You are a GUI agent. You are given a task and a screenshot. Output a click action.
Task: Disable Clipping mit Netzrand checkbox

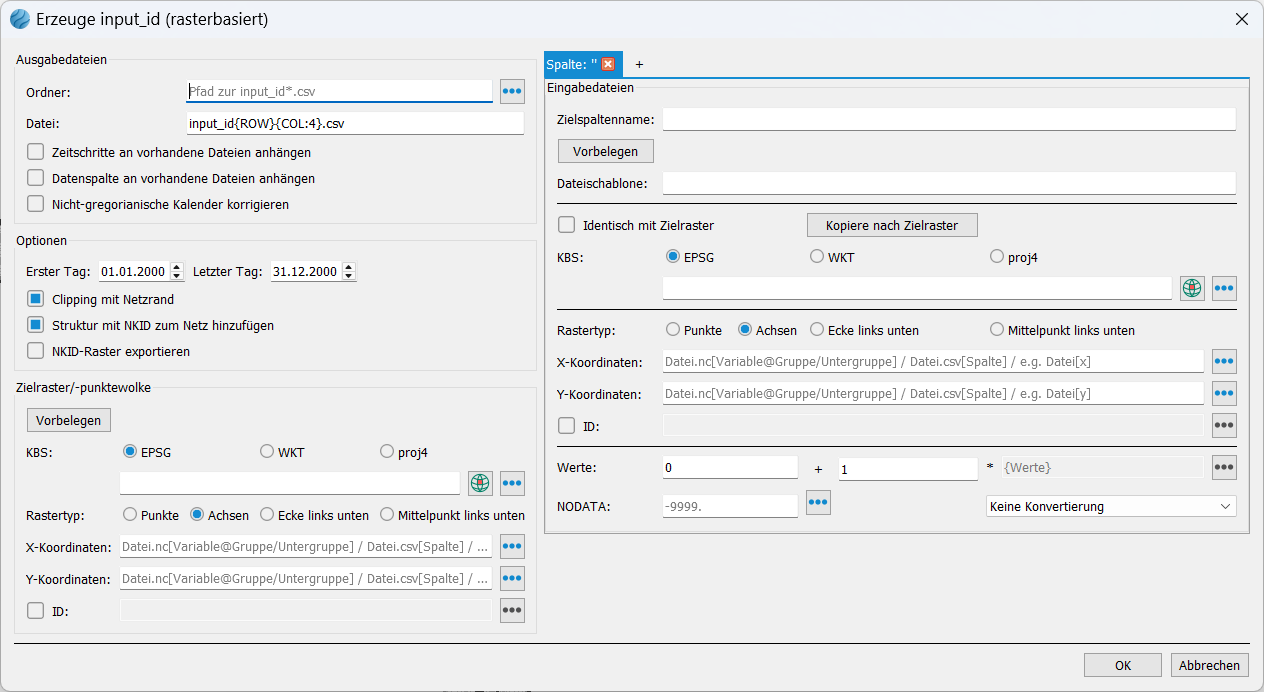36,299
